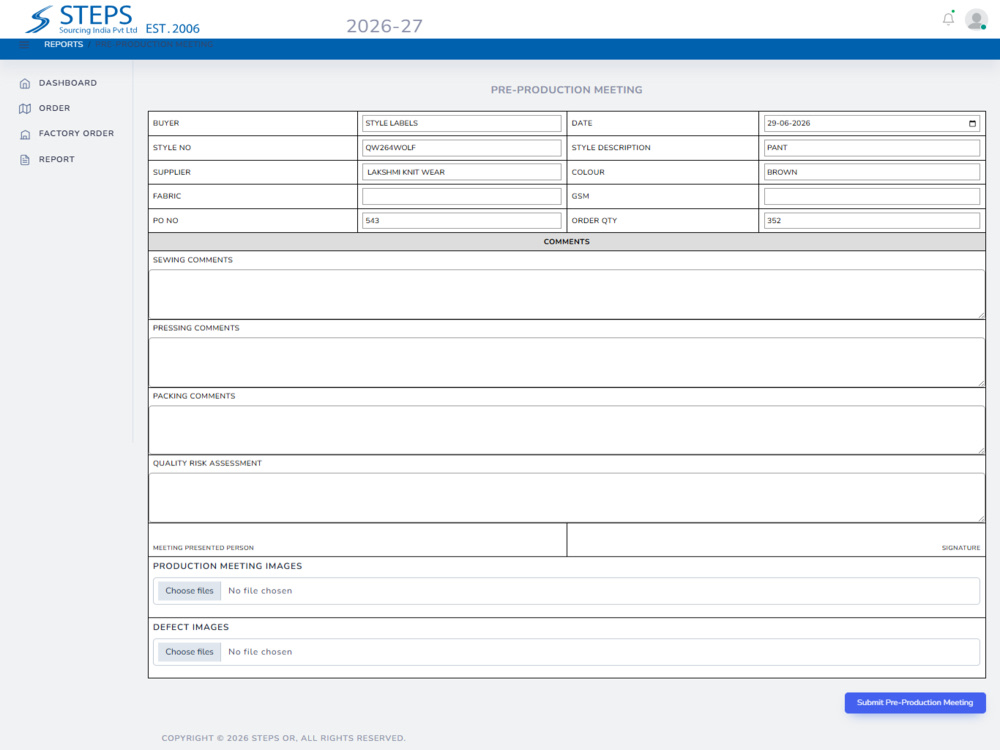Open the user profile avatar
This screenshot has height=750, width=1000.
coord(976,19)
